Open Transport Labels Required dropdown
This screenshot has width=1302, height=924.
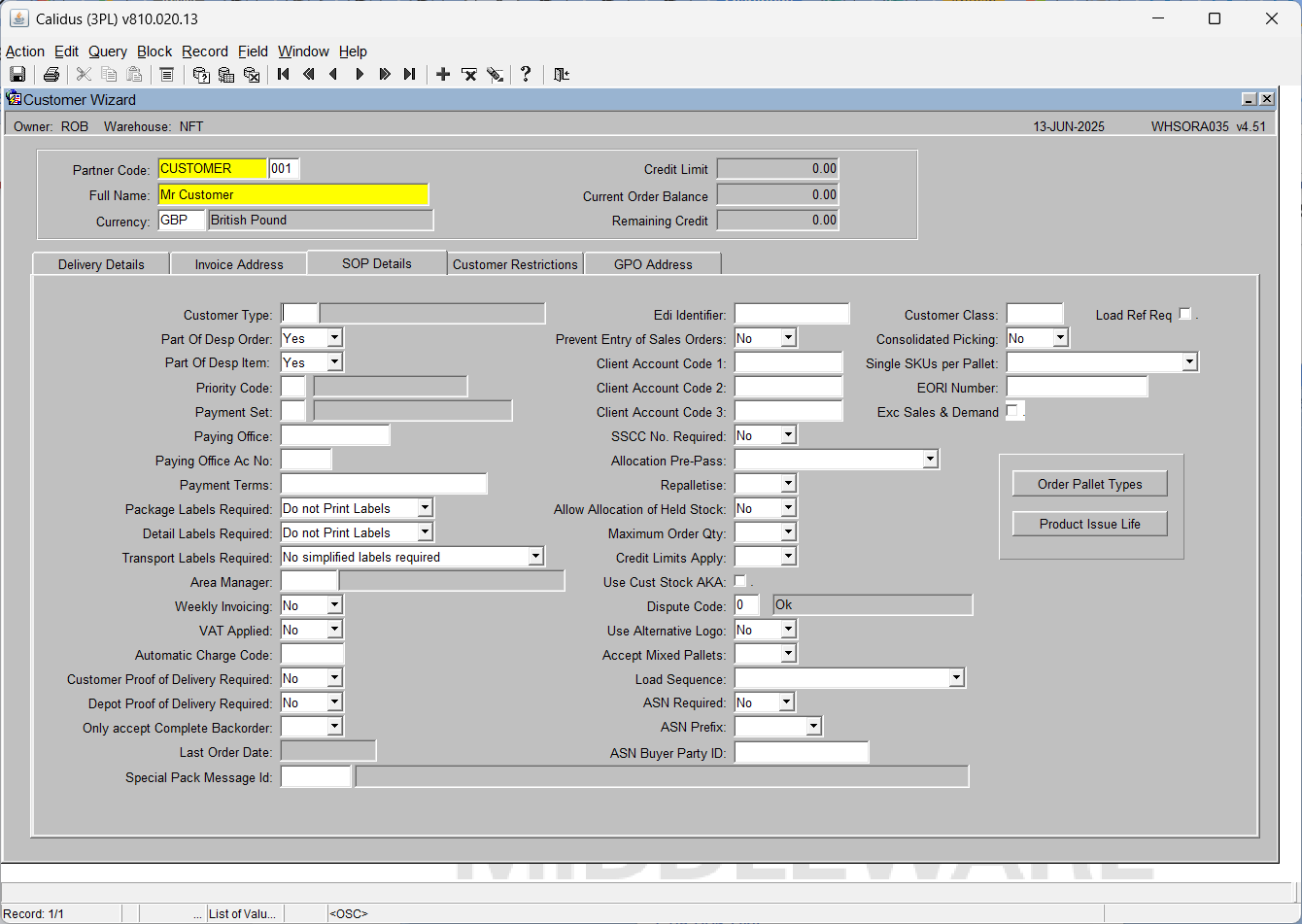coord(535,557)
